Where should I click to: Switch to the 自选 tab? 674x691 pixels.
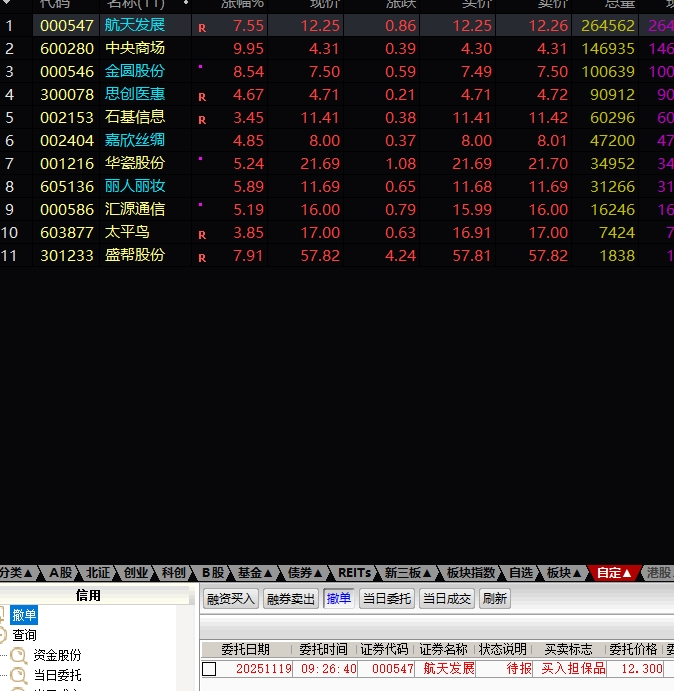521,573
